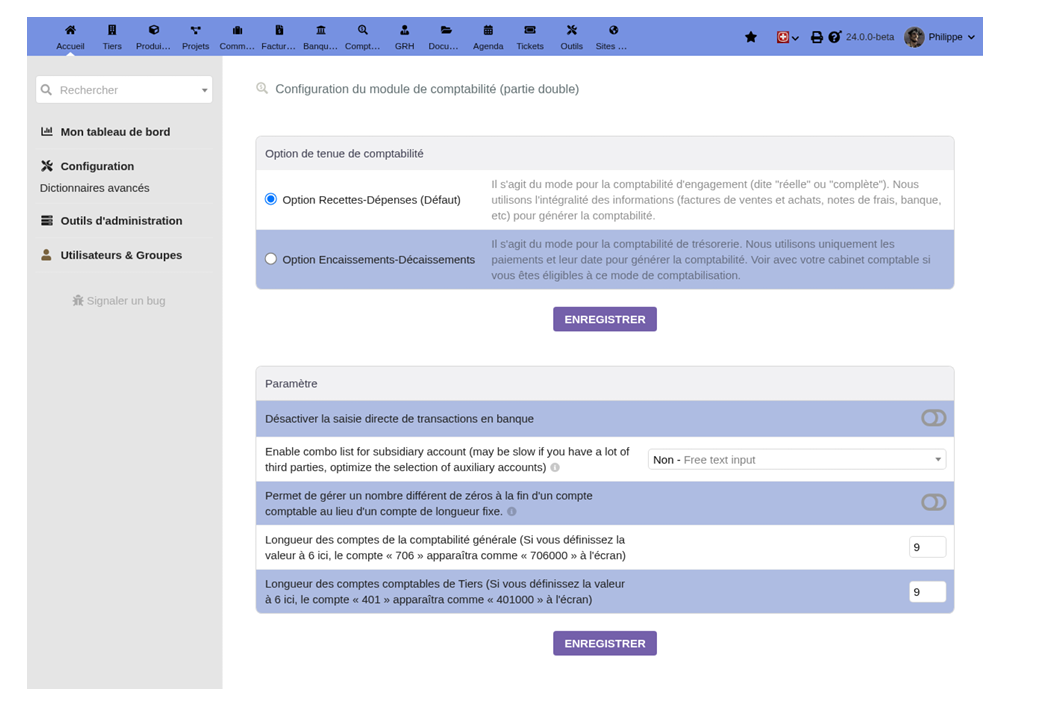Click the help question mark icon

pyautogui.click(x=835, y=37)
